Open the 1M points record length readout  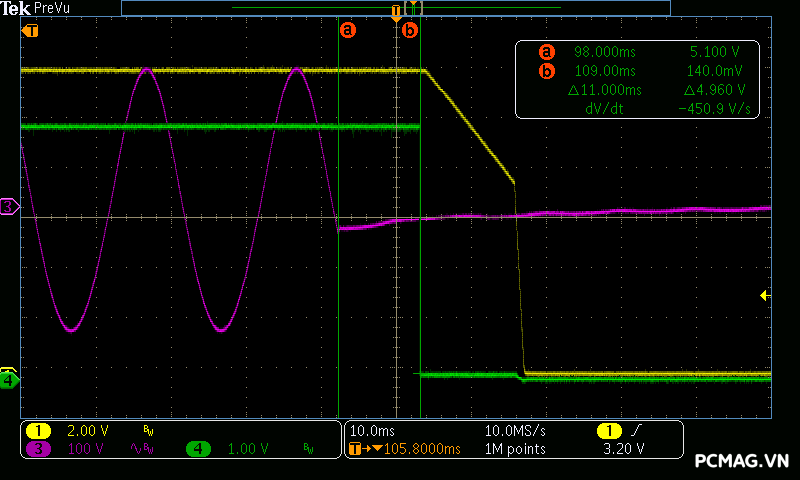click(515, 449)
